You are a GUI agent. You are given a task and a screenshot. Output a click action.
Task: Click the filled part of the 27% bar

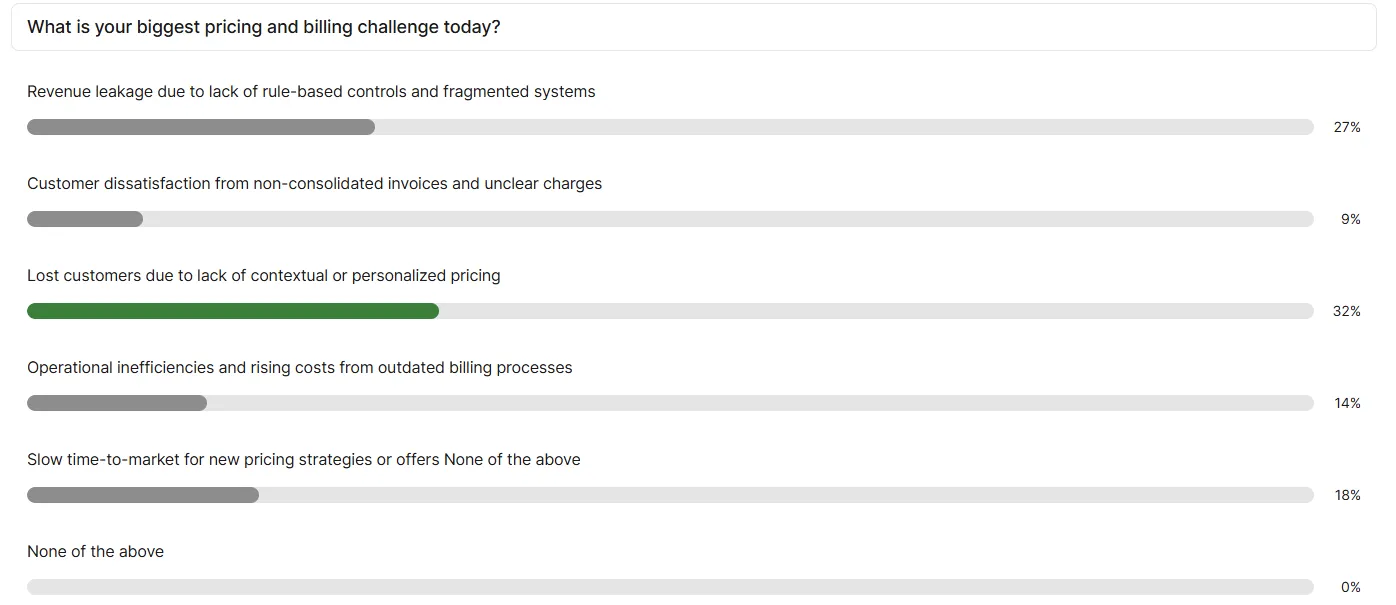click(x=200, y=127)
